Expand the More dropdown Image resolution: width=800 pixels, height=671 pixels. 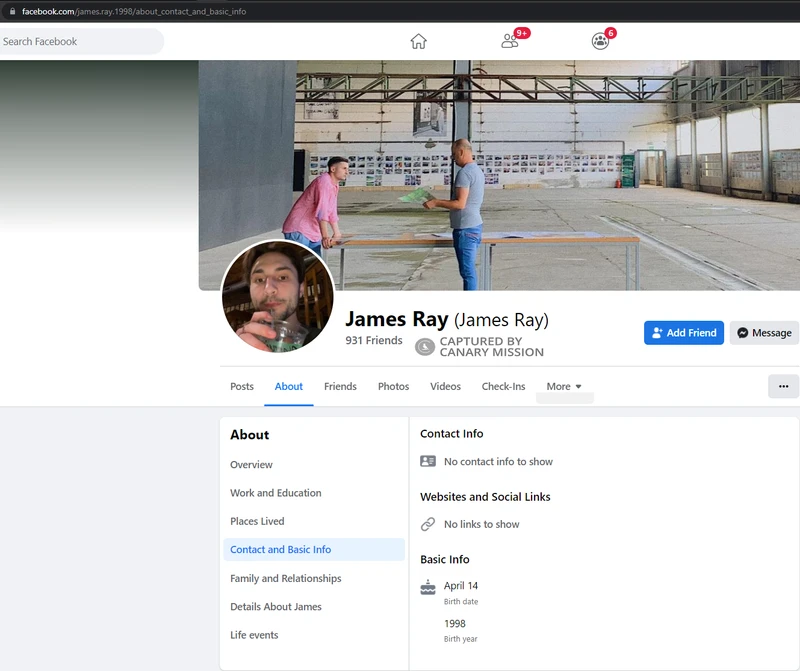[x=564, y=386]
